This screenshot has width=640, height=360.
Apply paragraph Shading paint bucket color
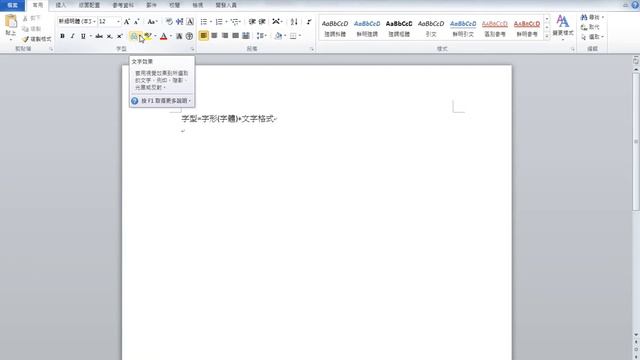pyautogui.click(x=278, y=36)
